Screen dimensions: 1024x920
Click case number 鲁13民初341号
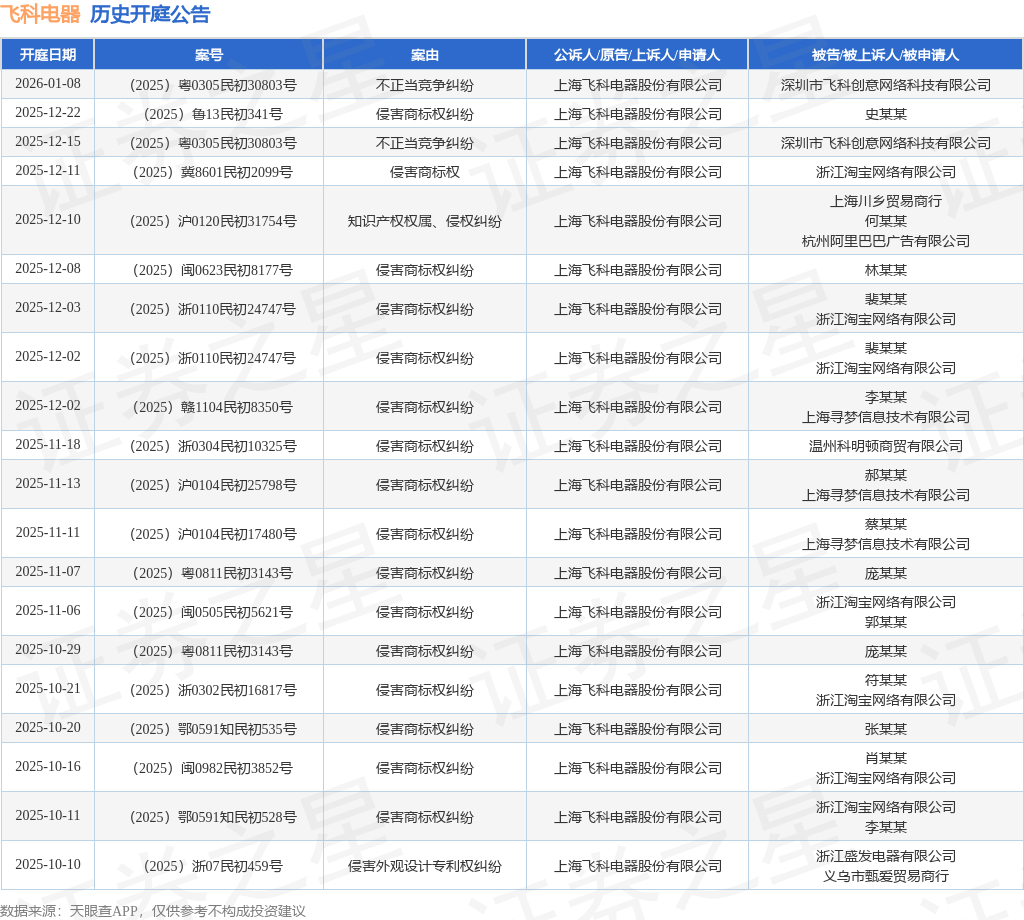coord(213,114)
